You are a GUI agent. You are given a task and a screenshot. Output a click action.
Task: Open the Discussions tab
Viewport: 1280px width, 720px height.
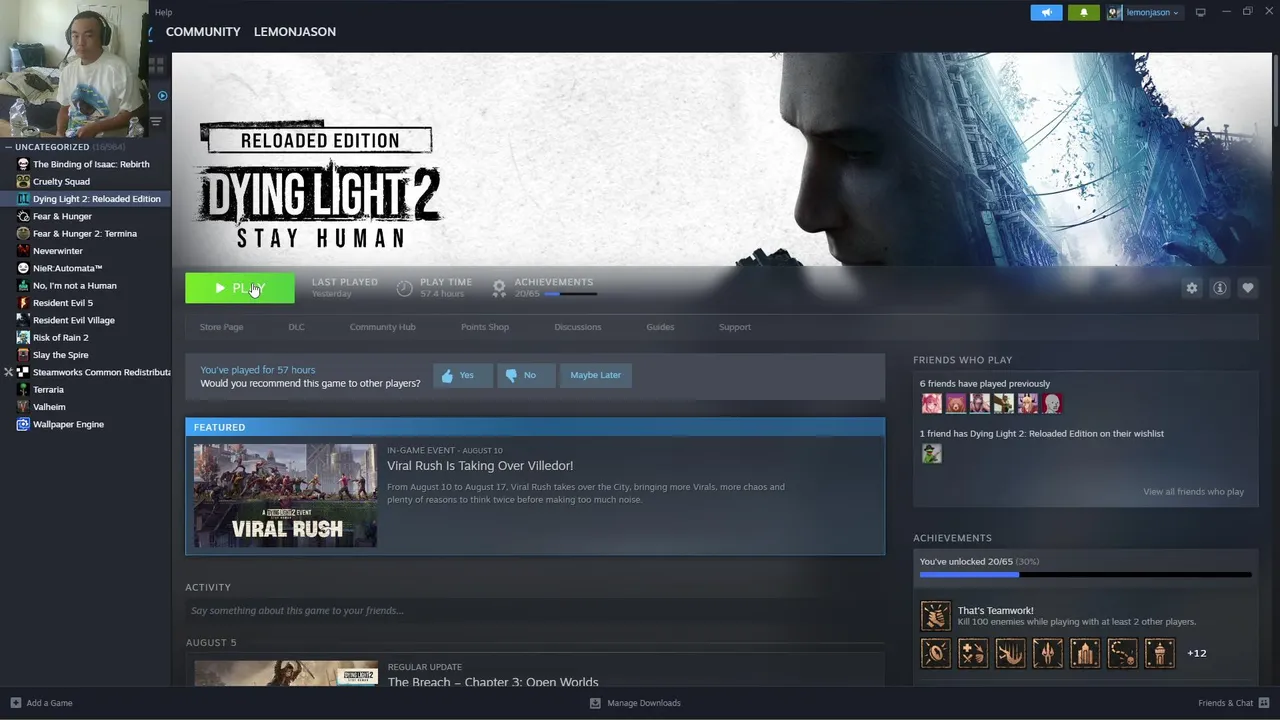click(x=578, y=327)
